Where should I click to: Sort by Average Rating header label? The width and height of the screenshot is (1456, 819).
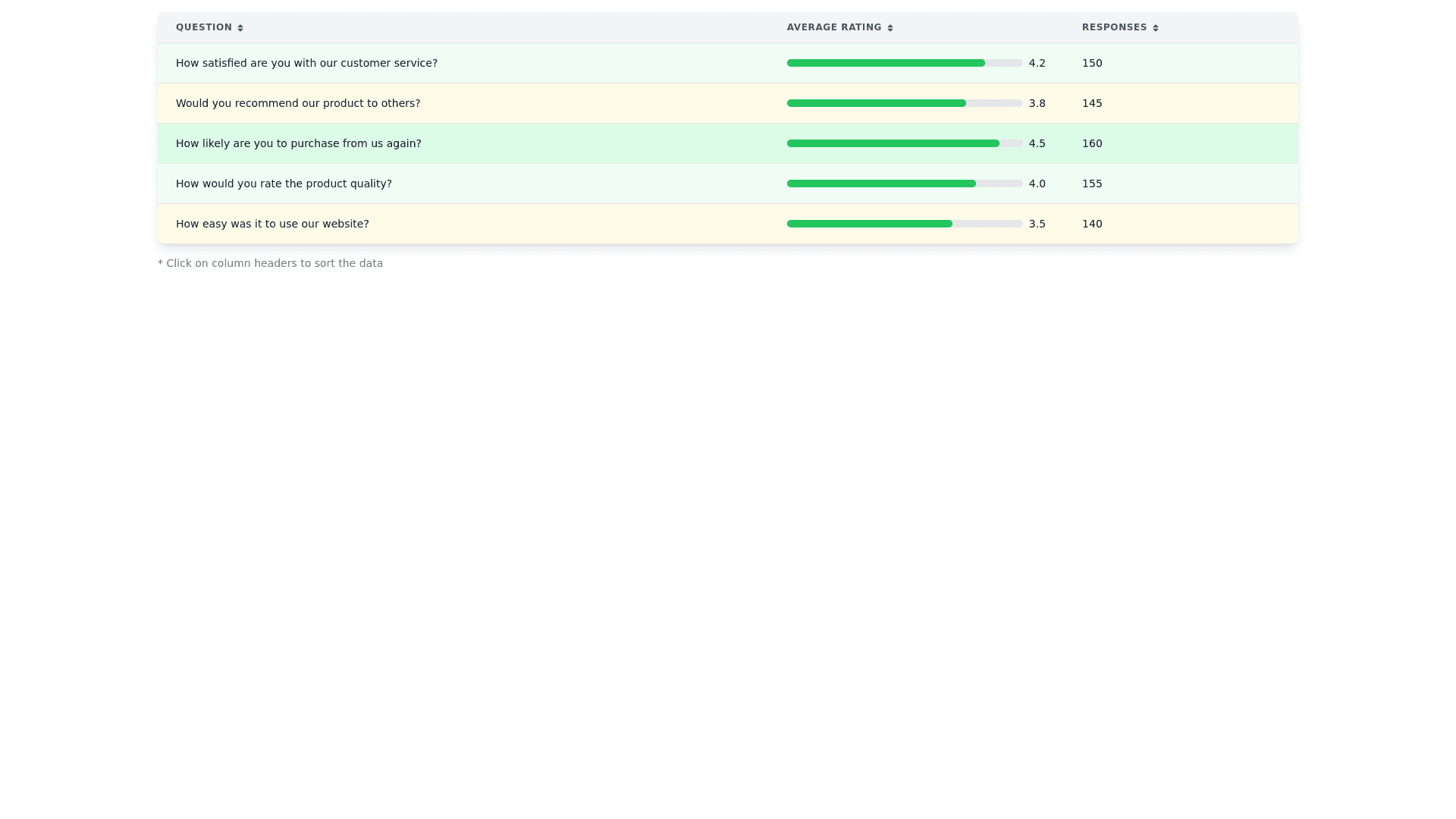[x=834, y=27]
